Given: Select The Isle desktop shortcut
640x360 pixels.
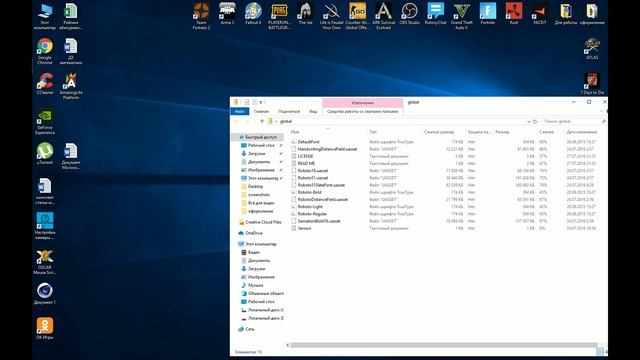Looking at the screenshot, I should [x=305, y=13].
